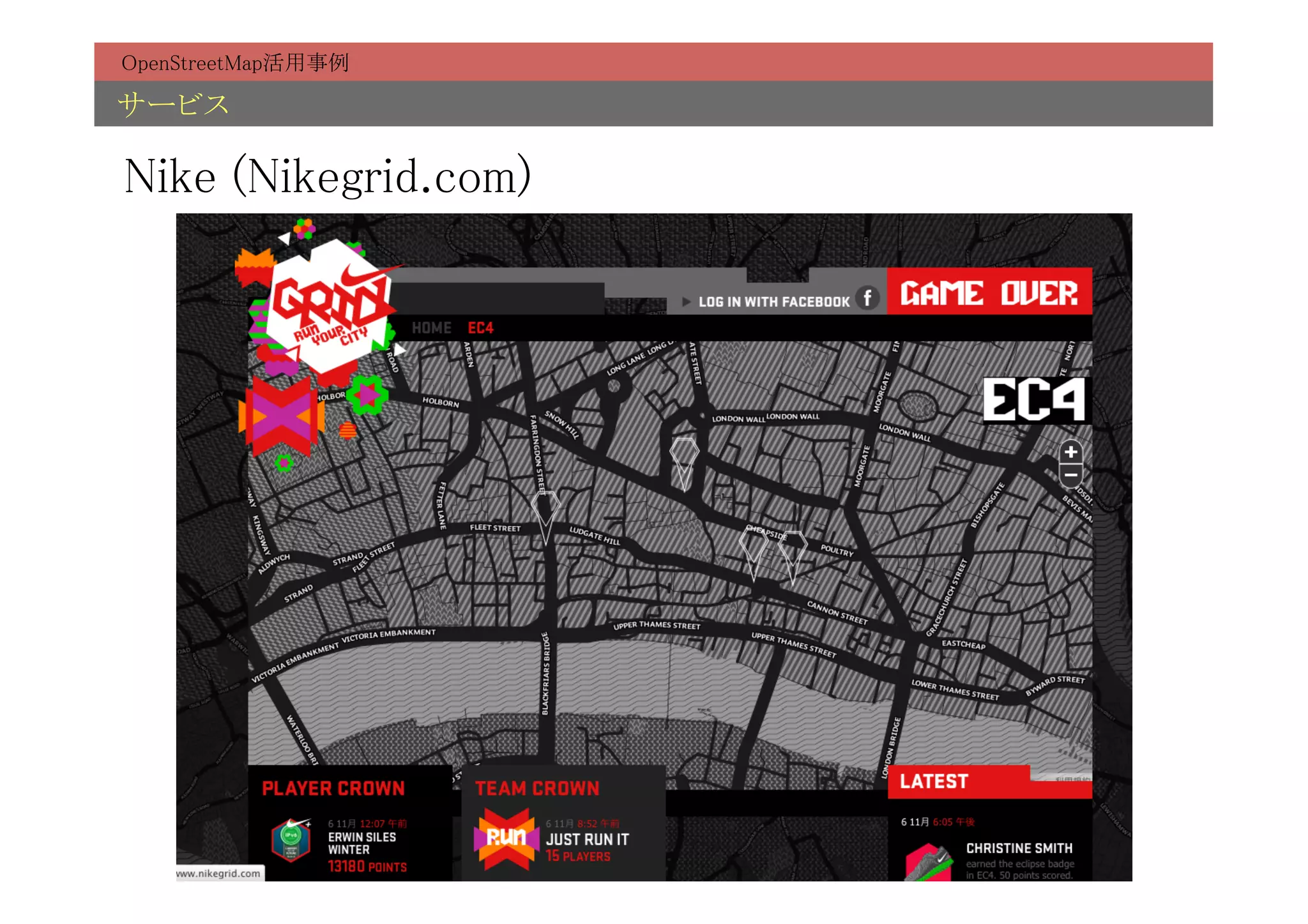The width and height of the screenshot is (1308, 924).
Task: Click map pin beside Poultry label
Action: 792,557
